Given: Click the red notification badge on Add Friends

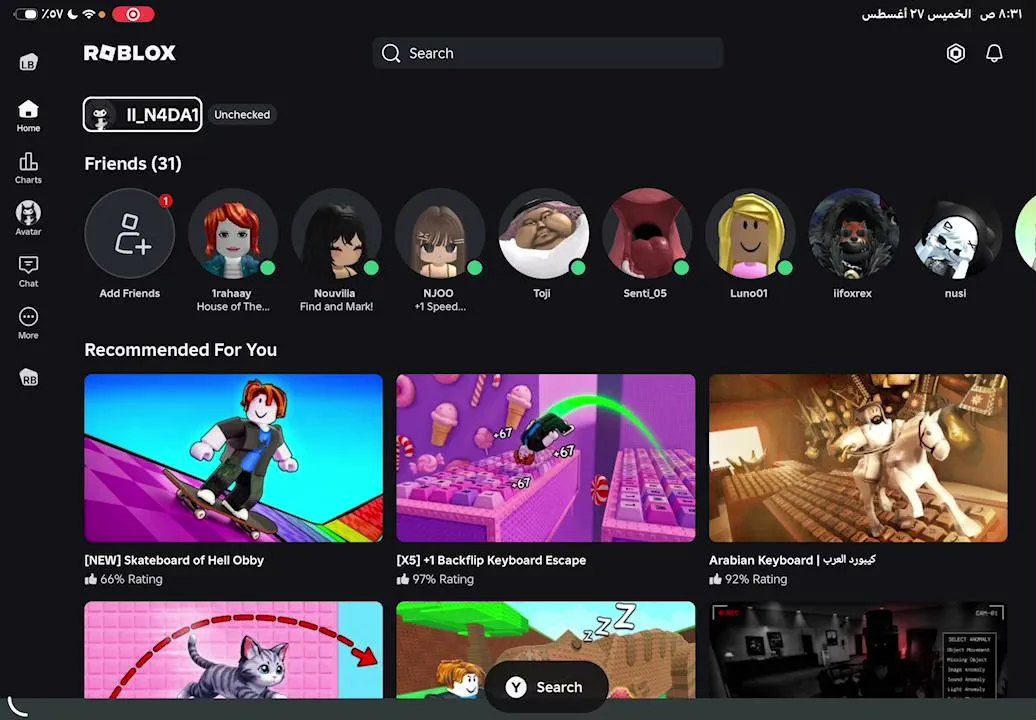Looking at the screenshot, I should [x=166, y=200].
